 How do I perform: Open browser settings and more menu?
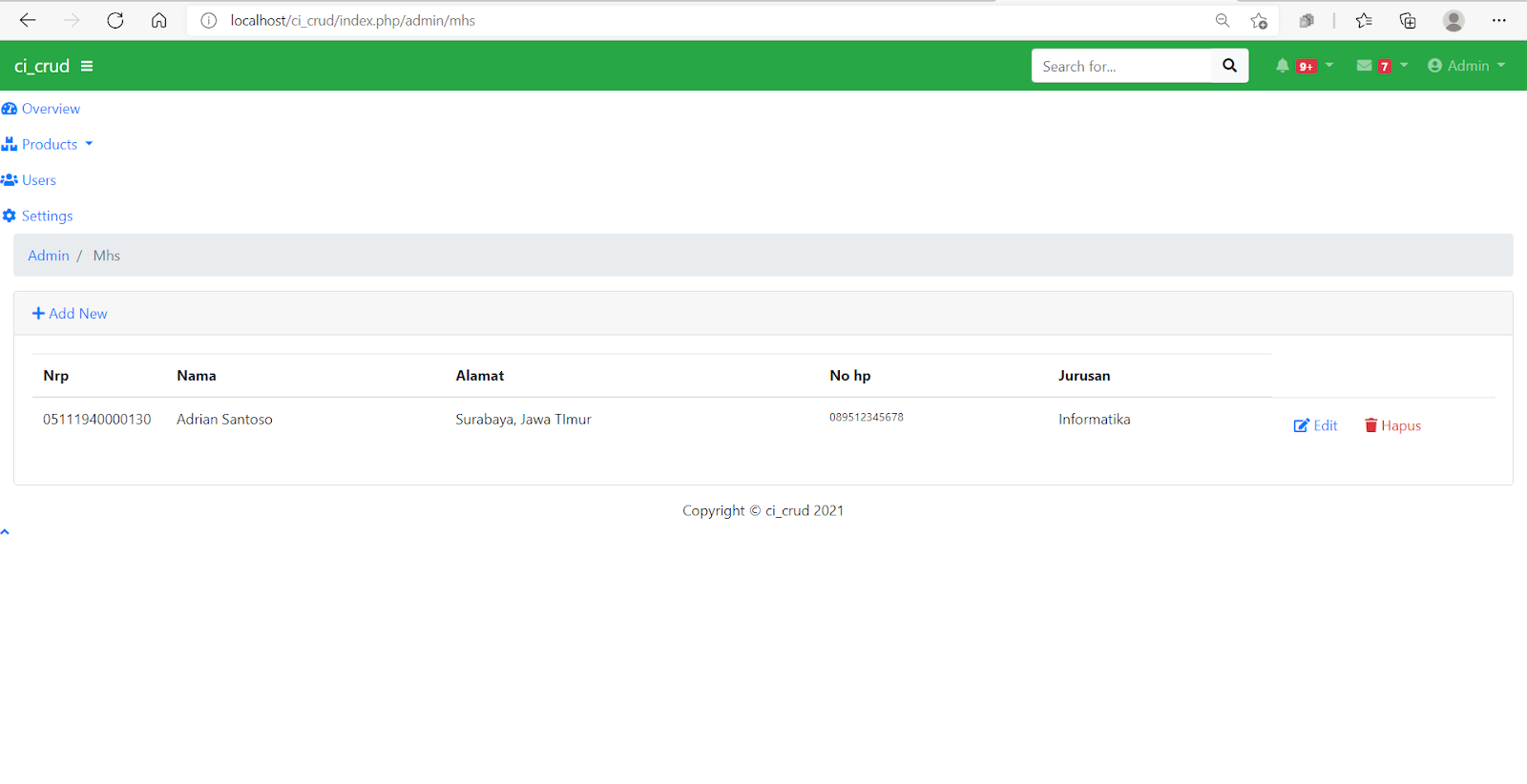coord(1499,20)
